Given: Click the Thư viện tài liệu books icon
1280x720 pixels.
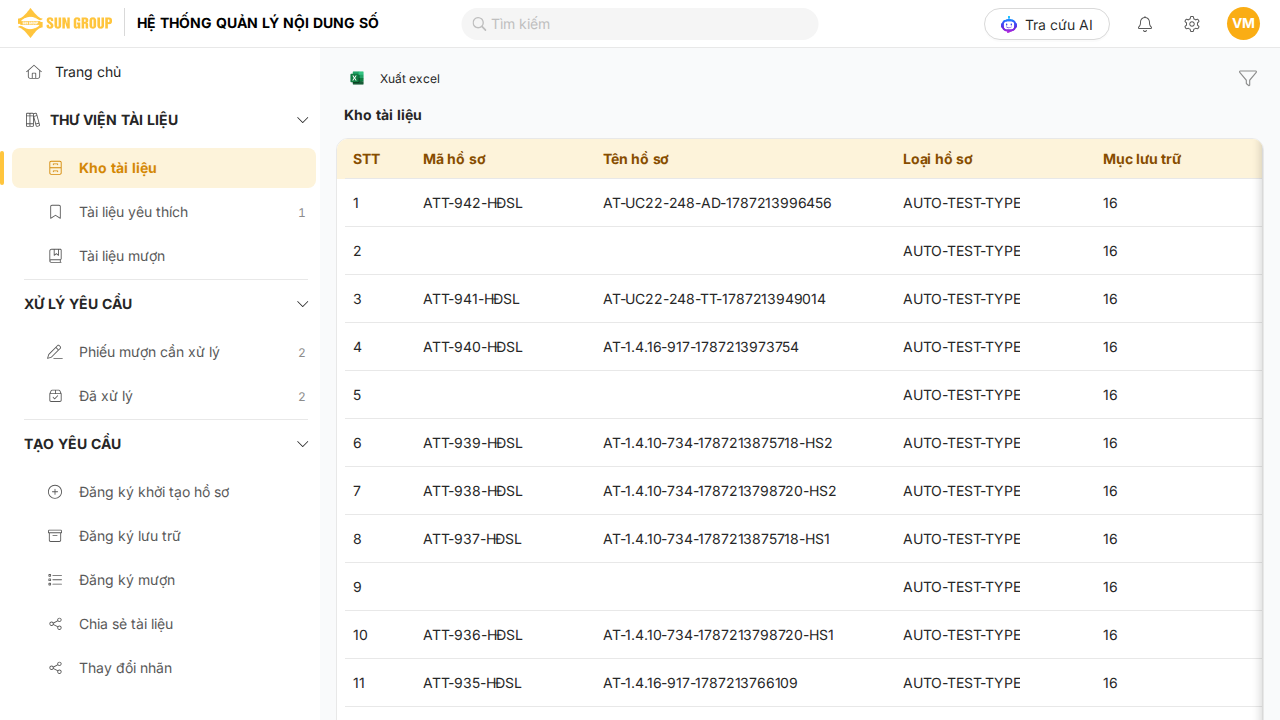Looking at the screenshot, I should [x=33, y=120].
